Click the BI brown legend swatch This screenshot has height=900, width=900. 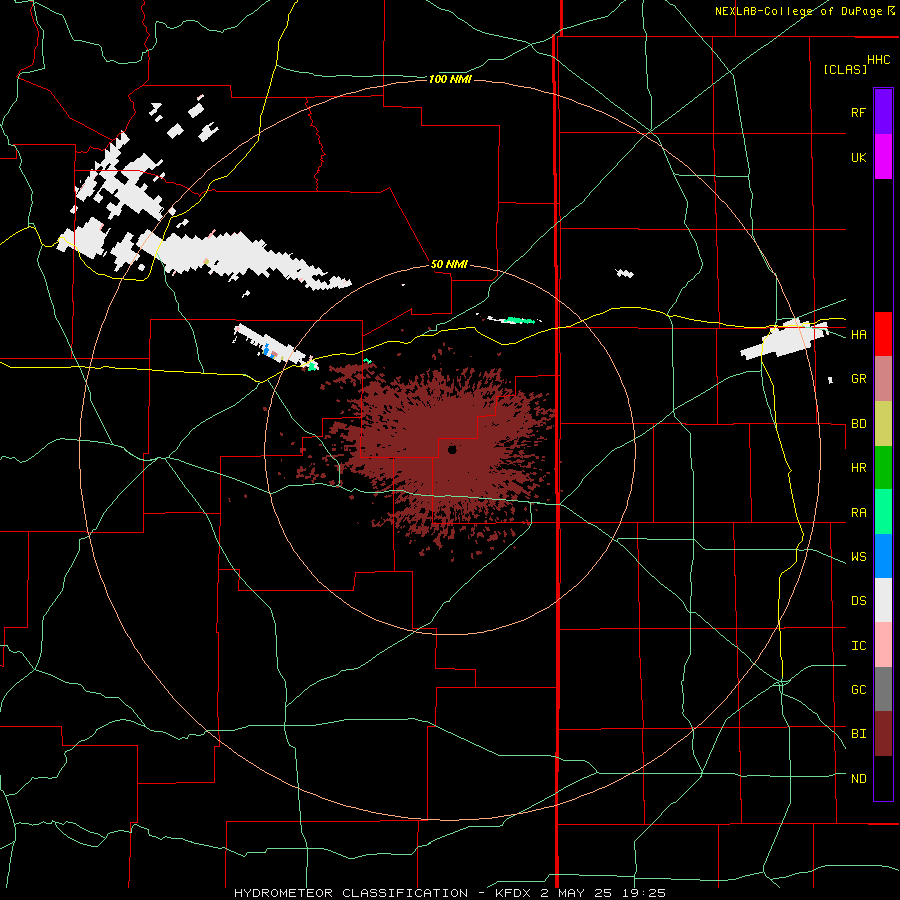(883, 734)
